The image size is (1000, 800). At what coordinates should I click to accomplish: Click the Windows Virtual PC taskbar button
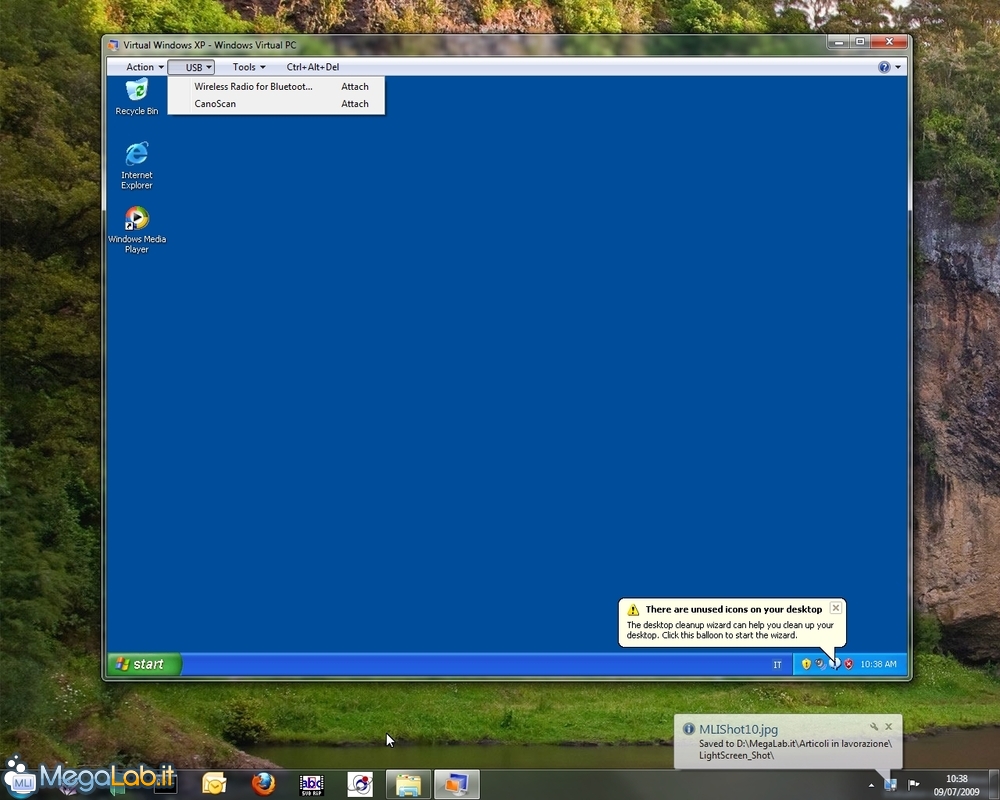point(457,784)
